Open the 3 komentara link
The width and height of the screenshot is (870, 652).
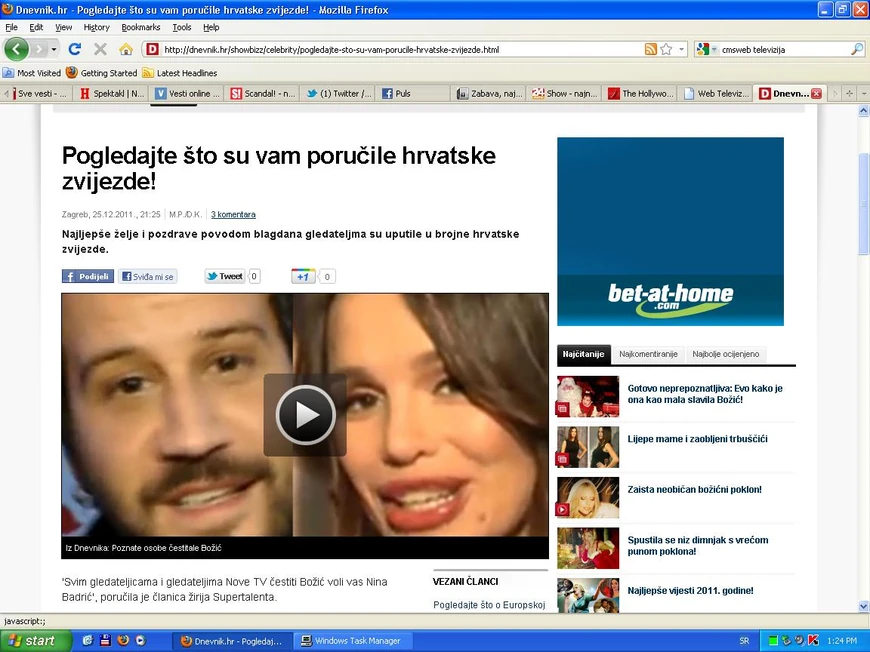tap(233, 214)
